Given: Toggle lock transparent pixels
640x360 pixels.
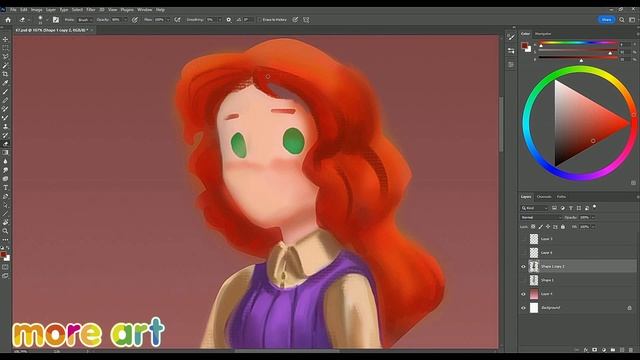Looking at the screenshot, I should click(x=533, y=227).
